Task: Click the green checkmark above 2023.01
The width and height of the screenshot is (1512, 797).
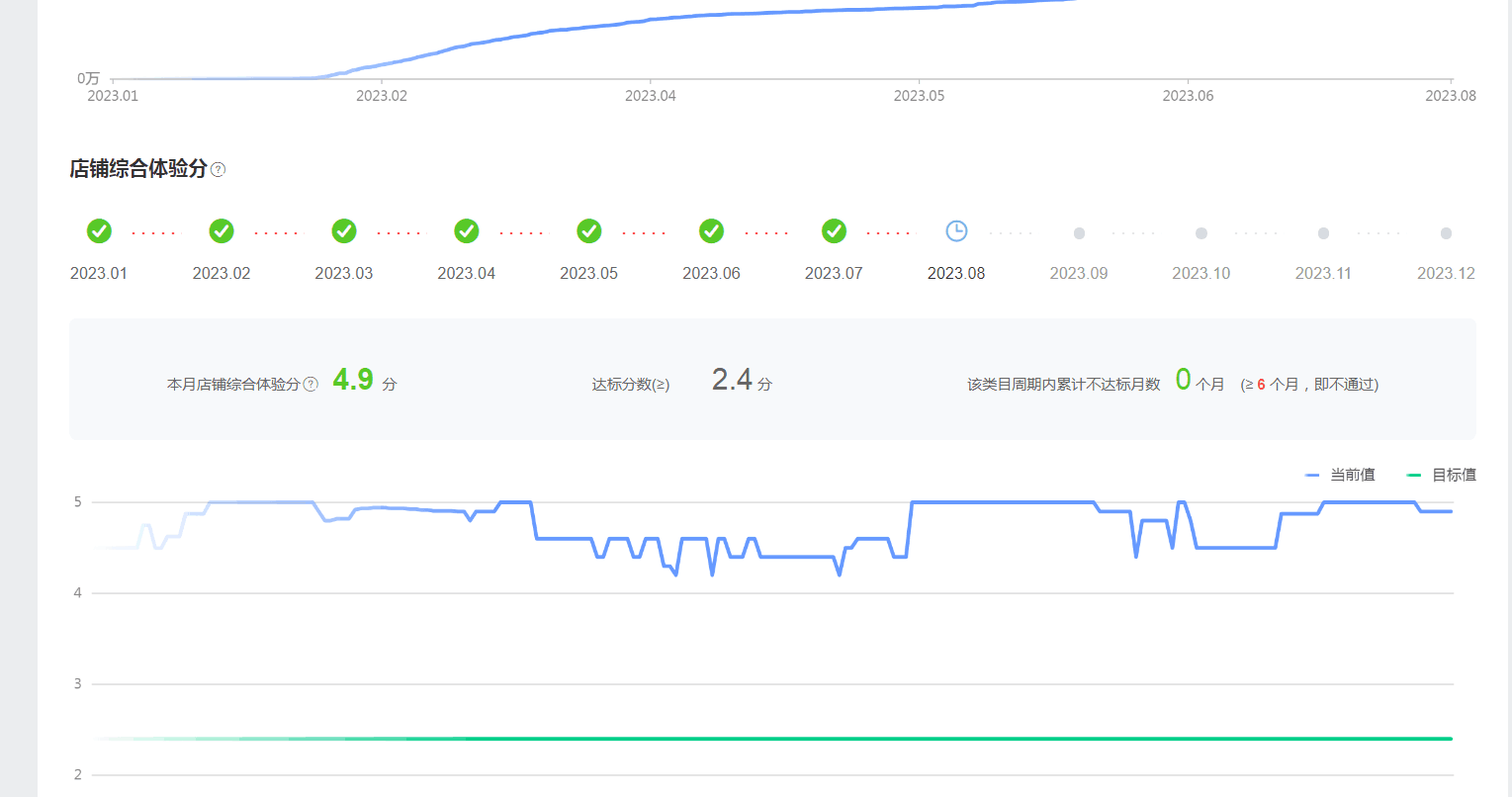Action: [x=99, y=231]
